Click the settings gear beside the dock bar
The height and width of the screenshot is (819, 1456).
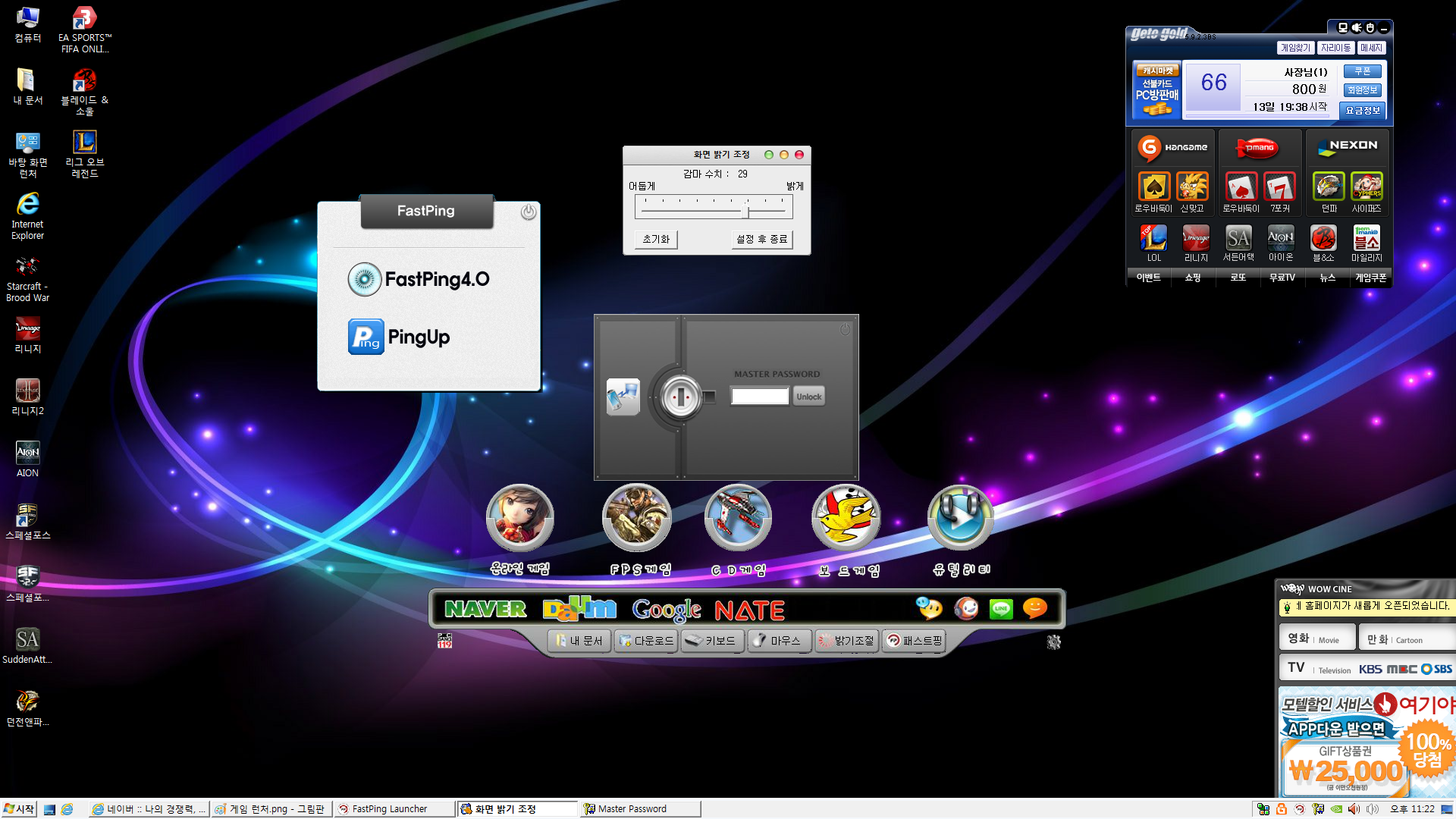pyautogui.click(x=1053, y=642)
